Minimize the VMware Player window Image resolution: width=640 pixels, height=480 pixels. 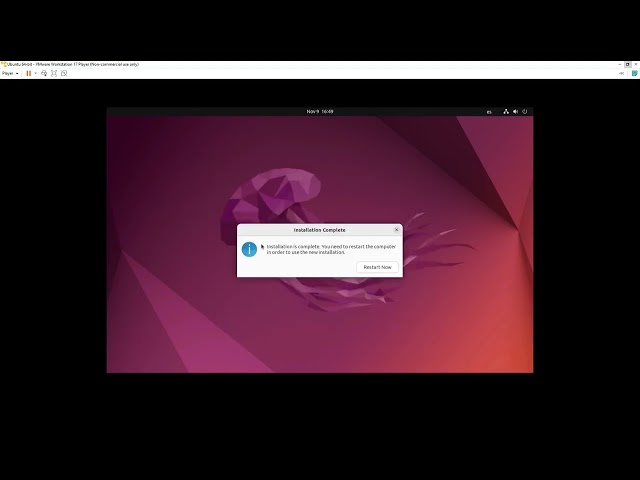pyautogui.click(x=620, y=64)
